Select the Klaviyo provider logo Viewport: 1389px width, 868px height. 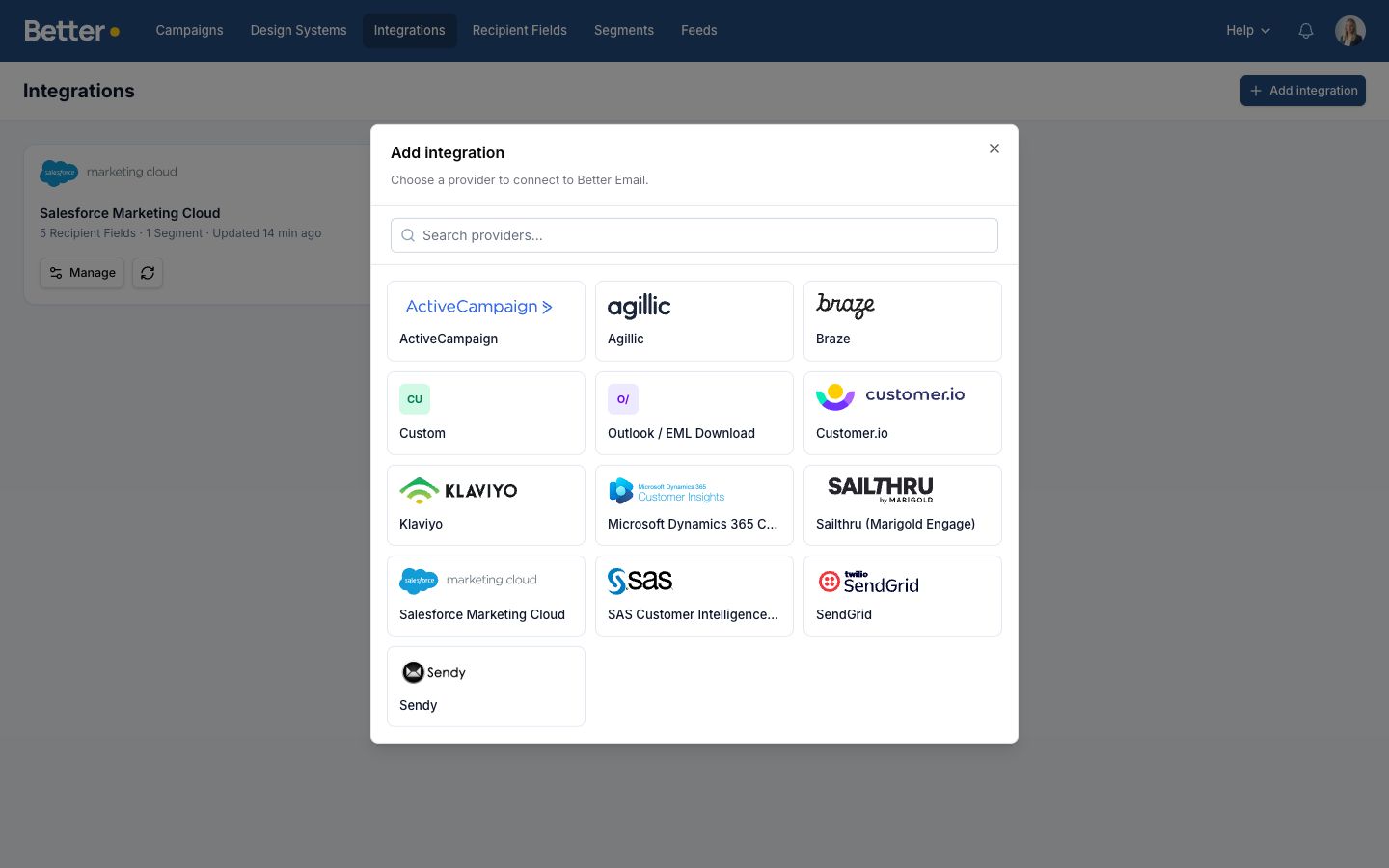(458, 490)
